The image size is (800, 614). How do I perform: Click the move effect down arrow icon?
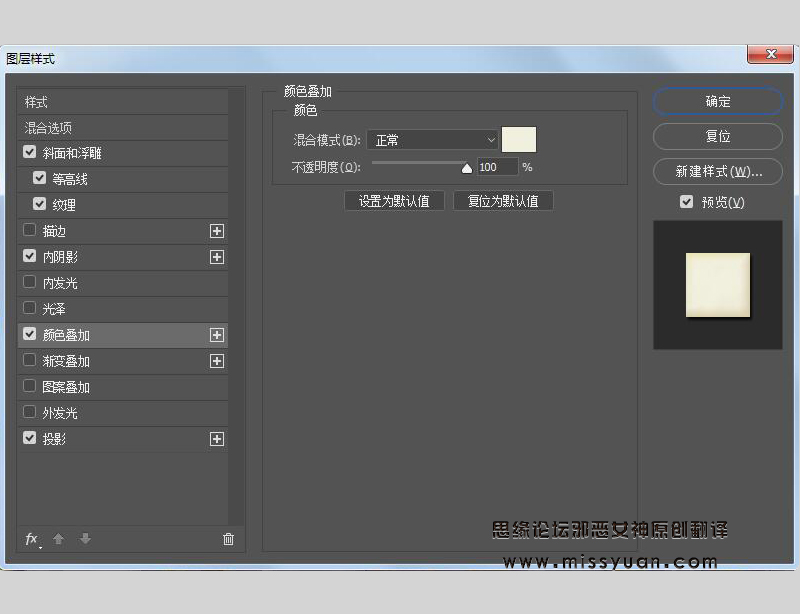point(84,539)
